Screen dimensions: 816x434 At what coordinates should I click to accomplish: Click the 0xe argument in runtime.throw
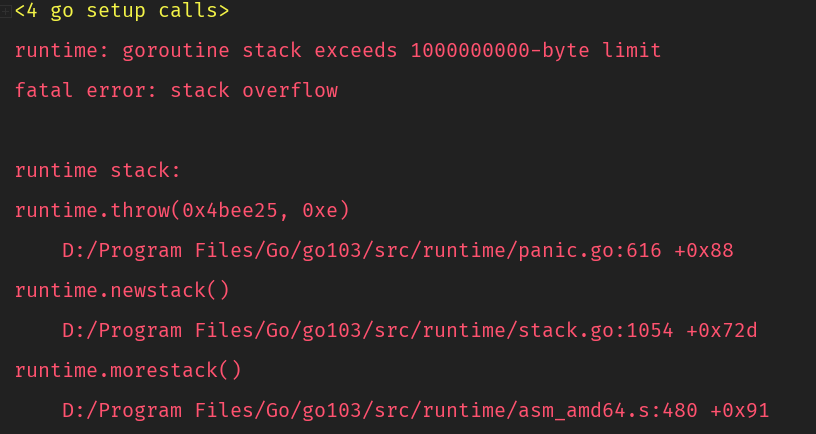[x=320, y=211]
